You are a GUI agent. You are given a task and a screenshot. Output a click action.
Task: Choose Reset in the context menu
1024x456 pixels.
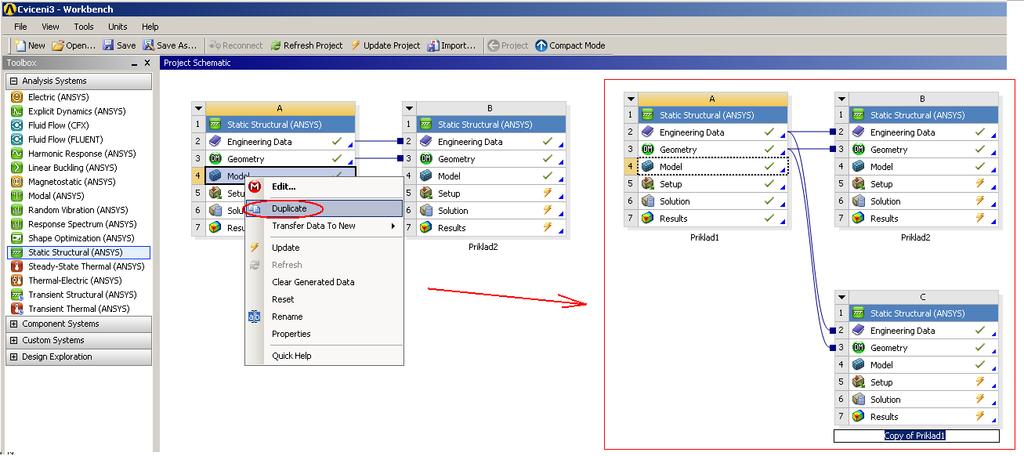coord(324,299)
